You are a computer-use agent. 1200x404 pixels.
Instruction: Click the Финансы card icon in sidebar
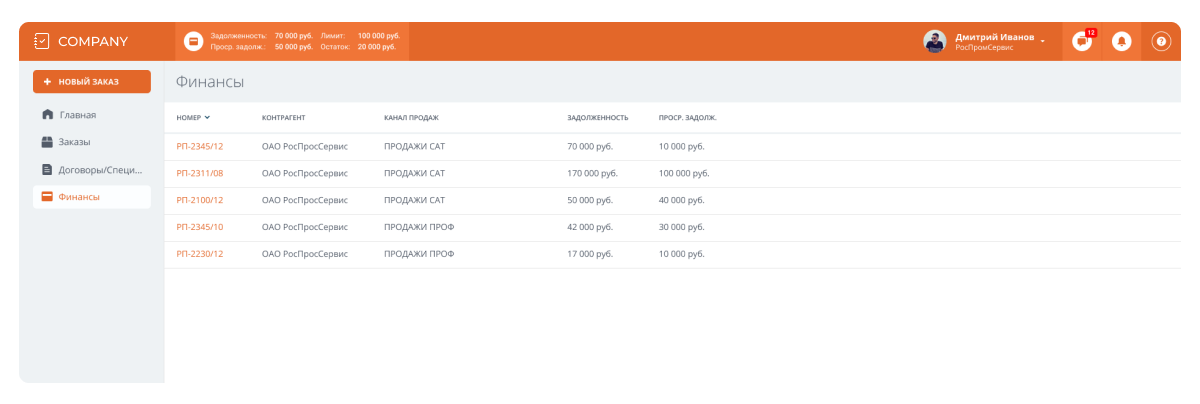click(47, 197)
